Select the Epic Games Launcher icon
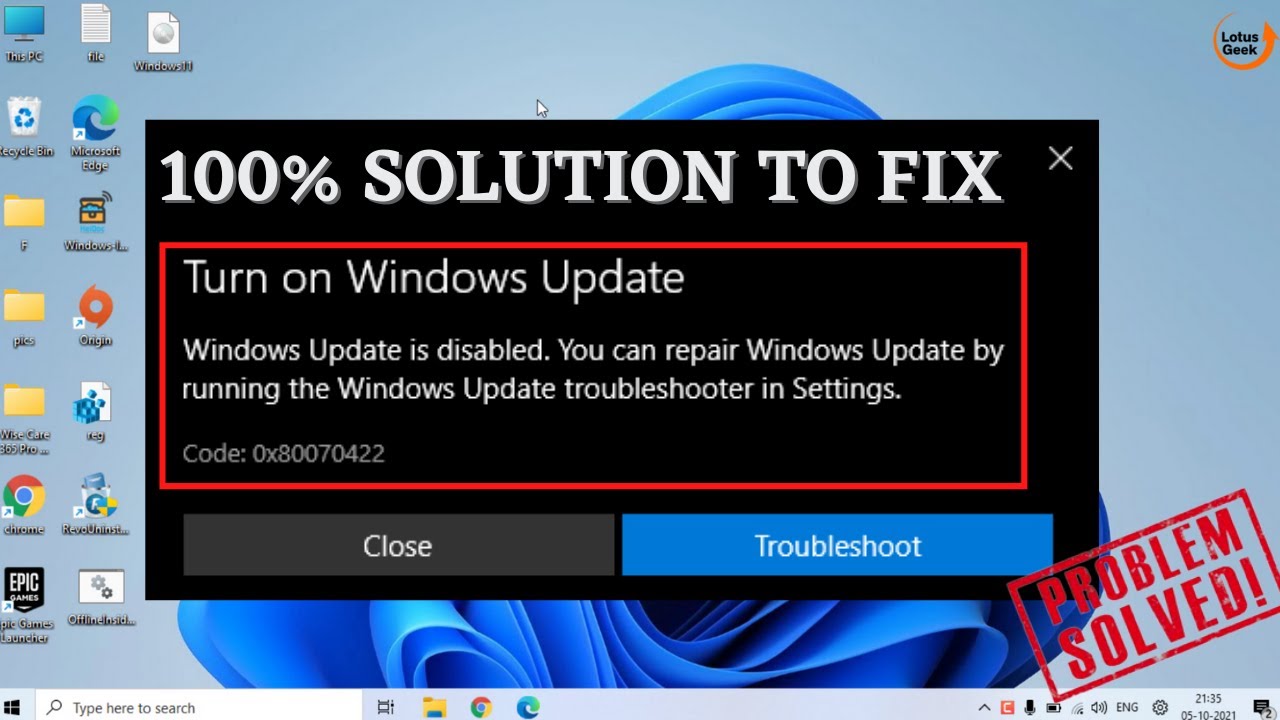1280x720 pixels. point(24,606)
